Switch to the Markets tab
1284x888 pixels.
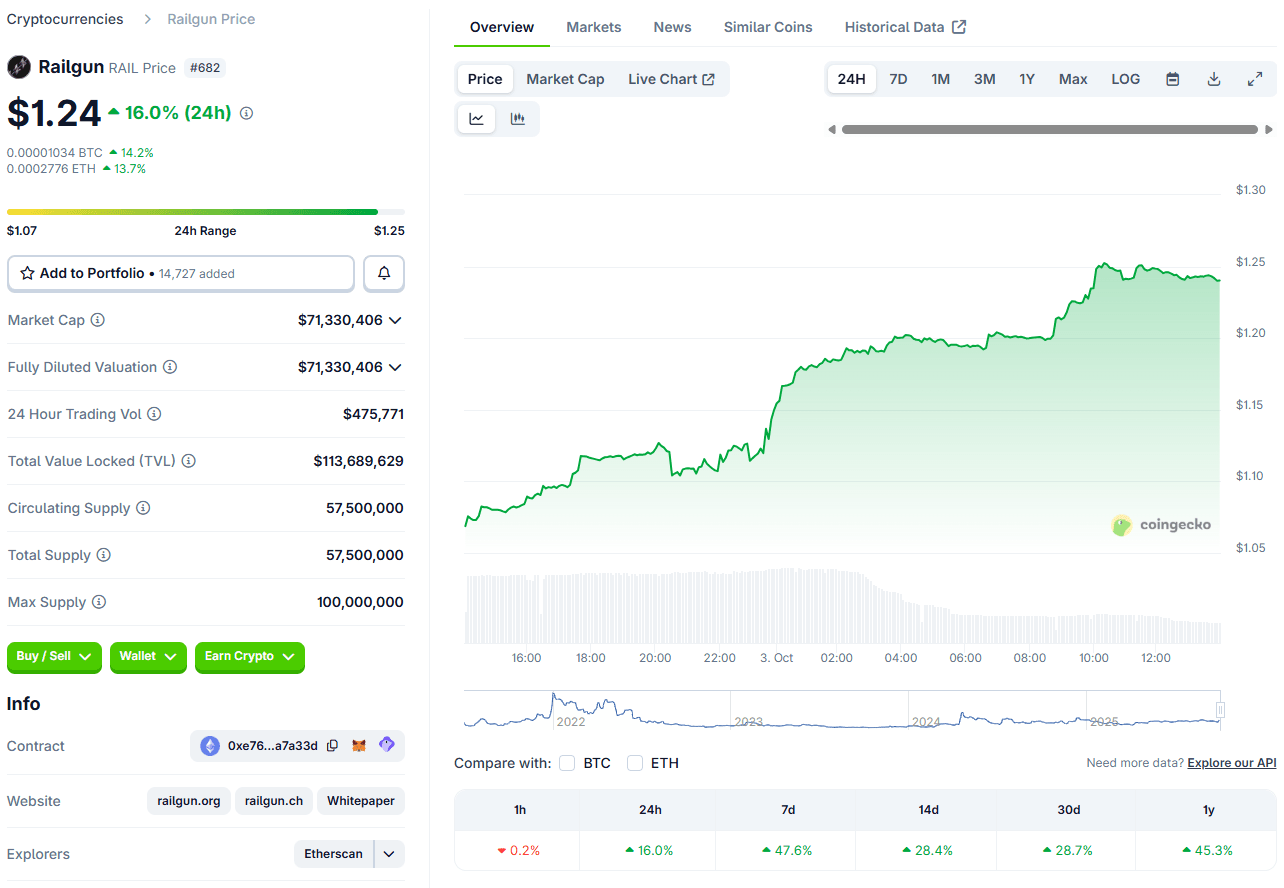(593, 27)
